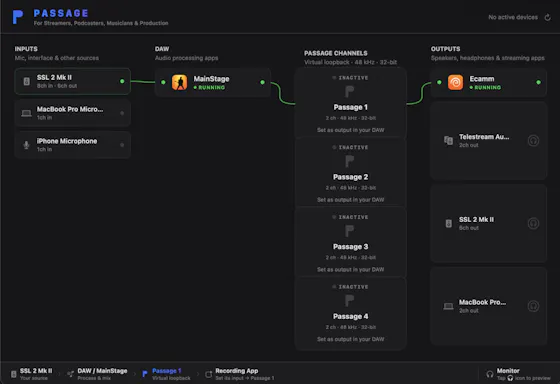Viewport: 560px width, 384px height.
Task: Click the Passage P logo icon
Action: click(18, 17)
